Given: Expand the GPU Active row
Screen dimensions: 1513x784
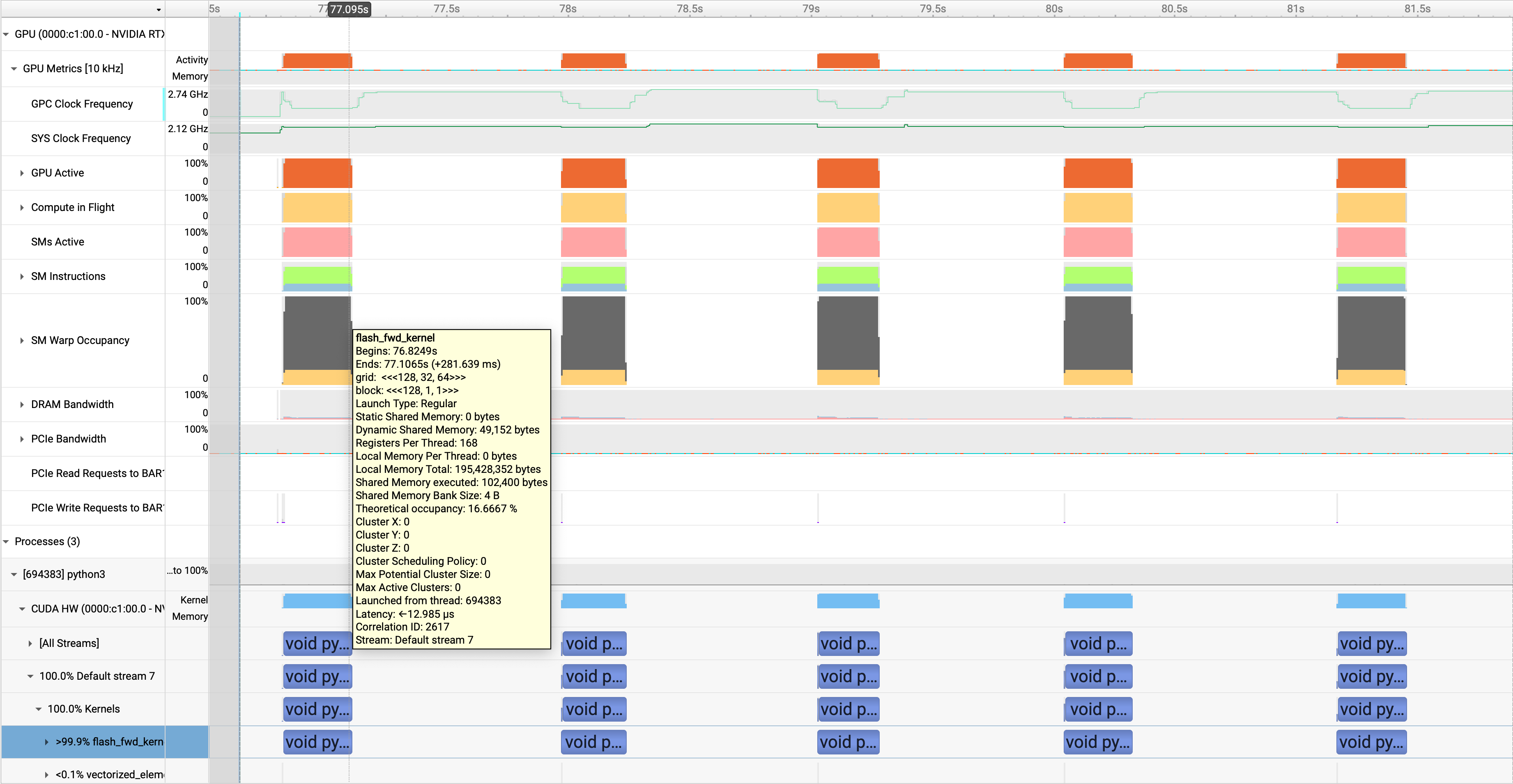Looking at the screenshot, I should point(22,173).
